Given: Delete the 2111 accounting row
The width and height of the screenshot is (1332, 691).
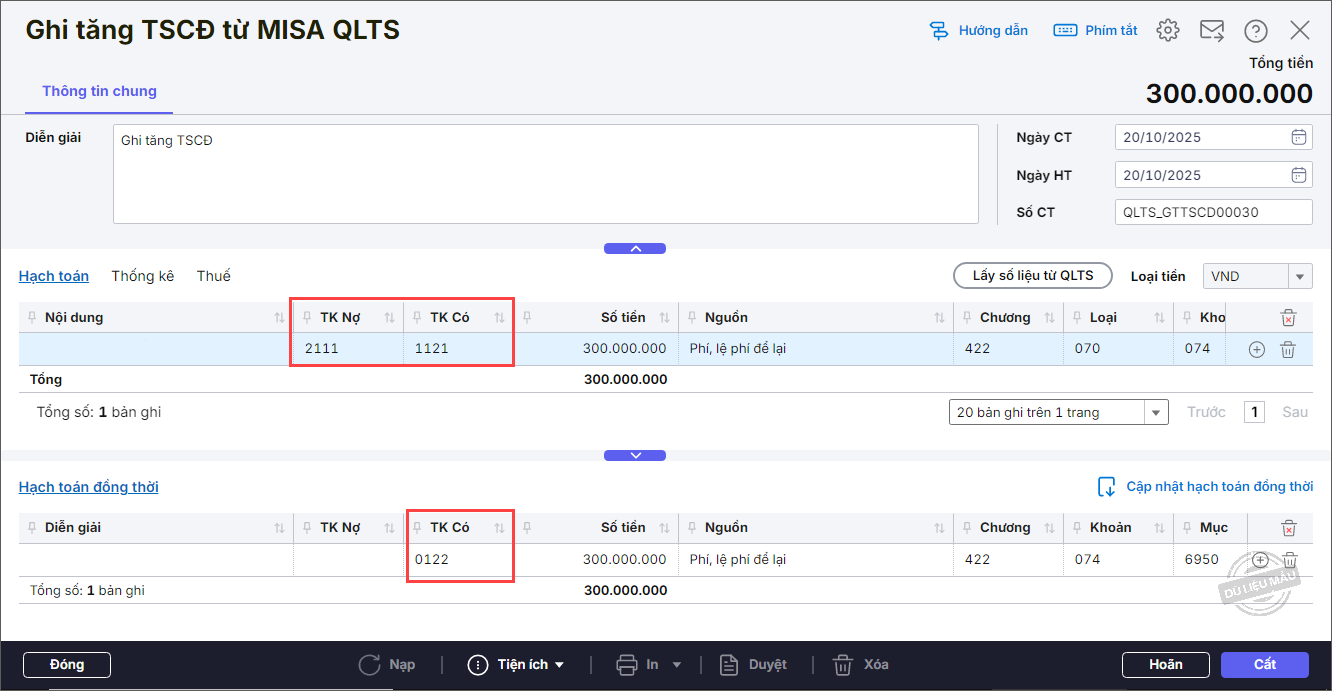Looking at the screenshot, I should tap(1288, 349).
